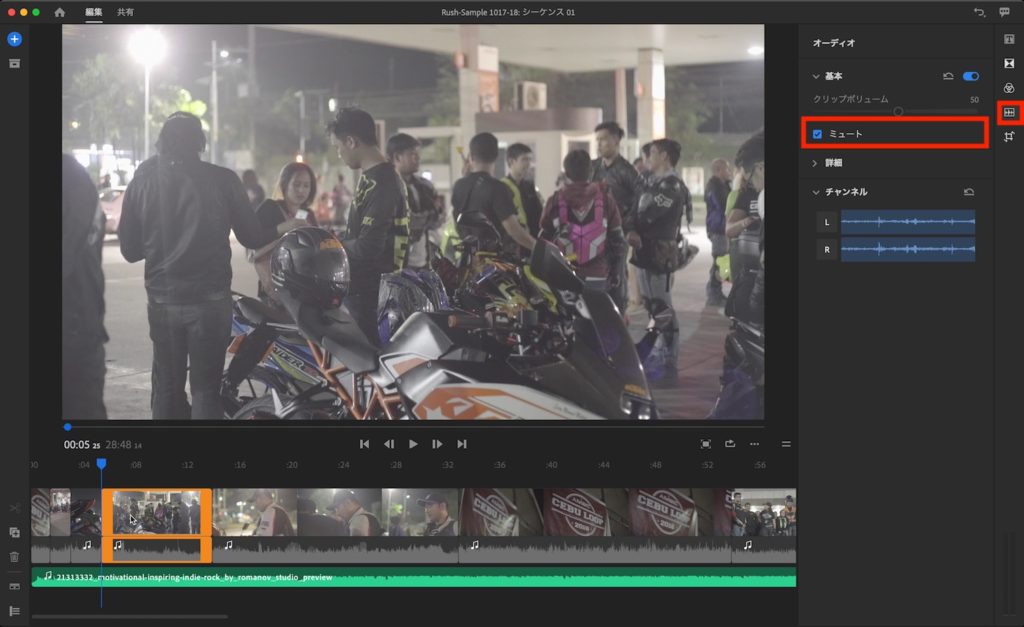Go to the Home screen icon

click(x=59, y=12)
